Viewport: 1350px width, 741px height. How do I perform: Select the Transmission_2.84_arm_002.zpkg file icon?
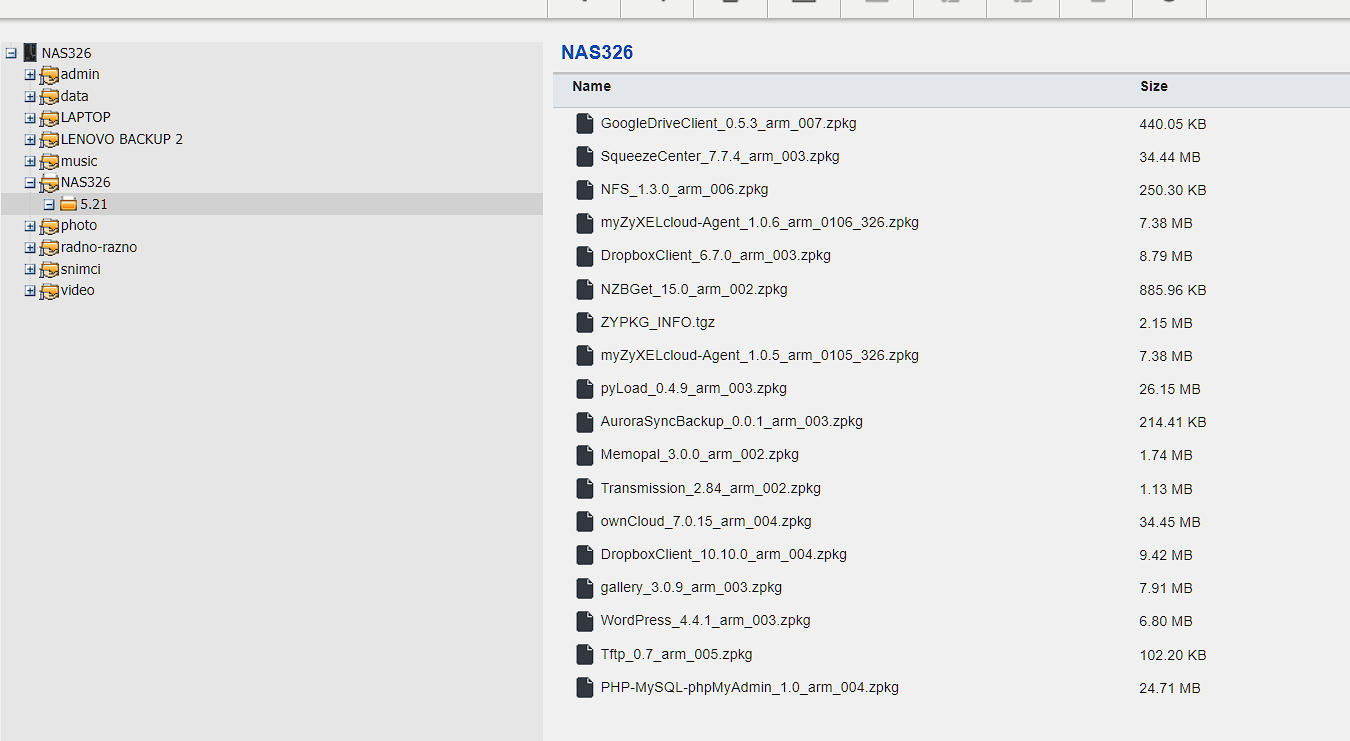pos(585,489)
